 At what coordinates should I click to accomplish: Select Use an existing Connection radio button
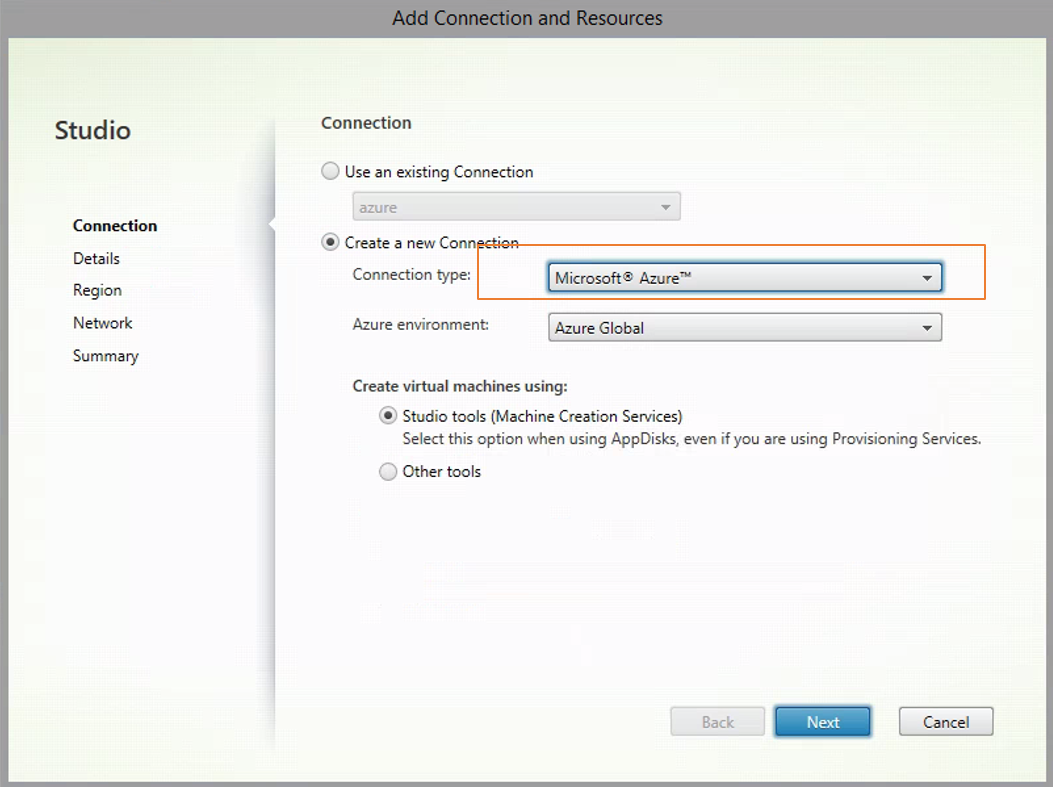pyautogui.click(x=331, y=172)
